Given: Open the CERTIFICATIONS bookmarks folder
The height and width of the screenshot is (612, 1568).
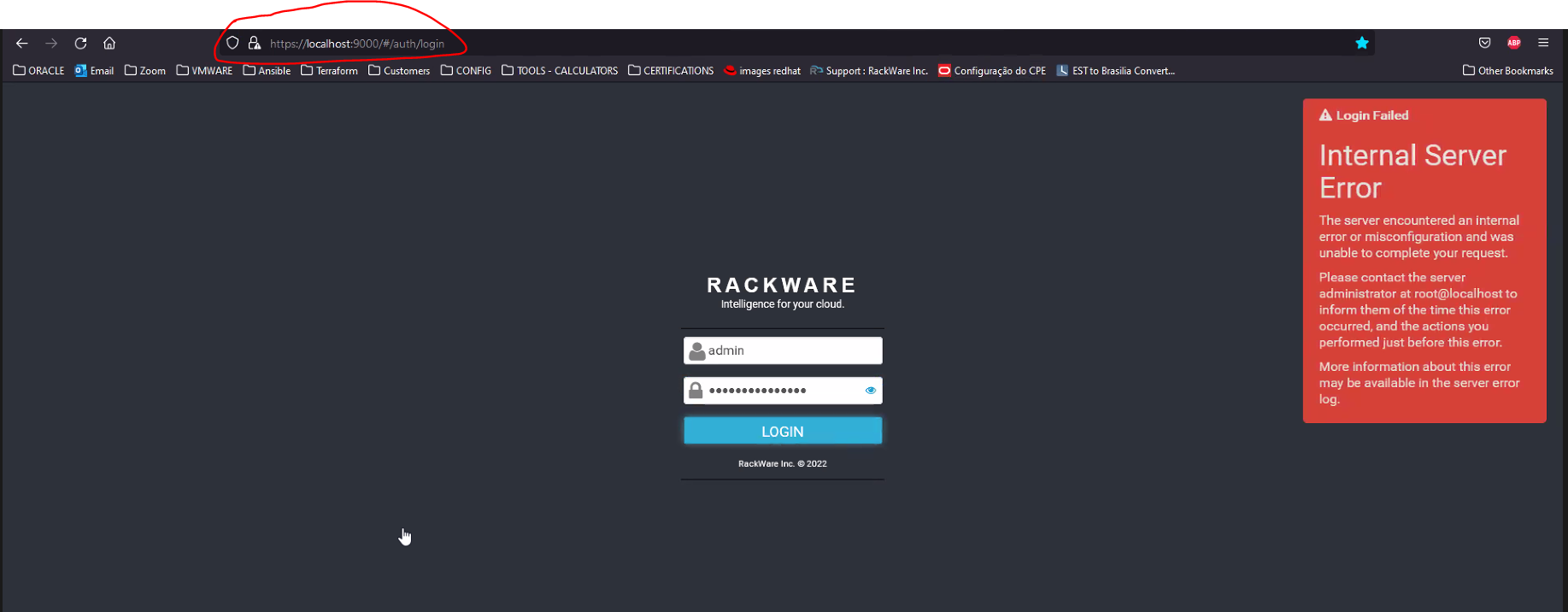Looking at the screenshot, I should [x=671, y=71].
